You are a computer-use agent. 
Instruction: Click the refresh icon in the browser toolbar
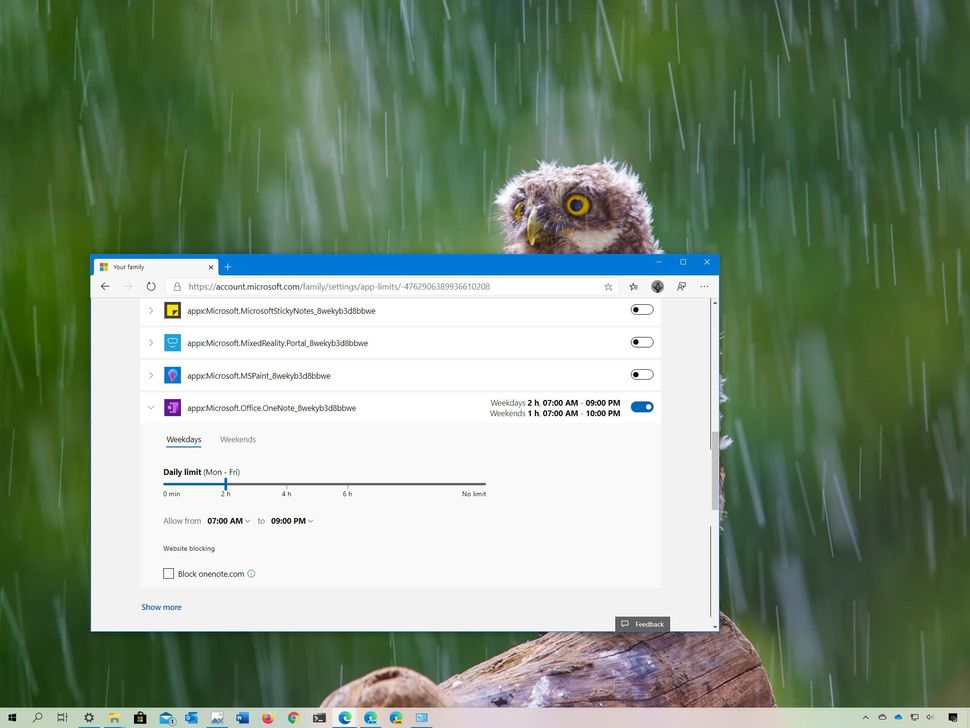pos(151,286)
